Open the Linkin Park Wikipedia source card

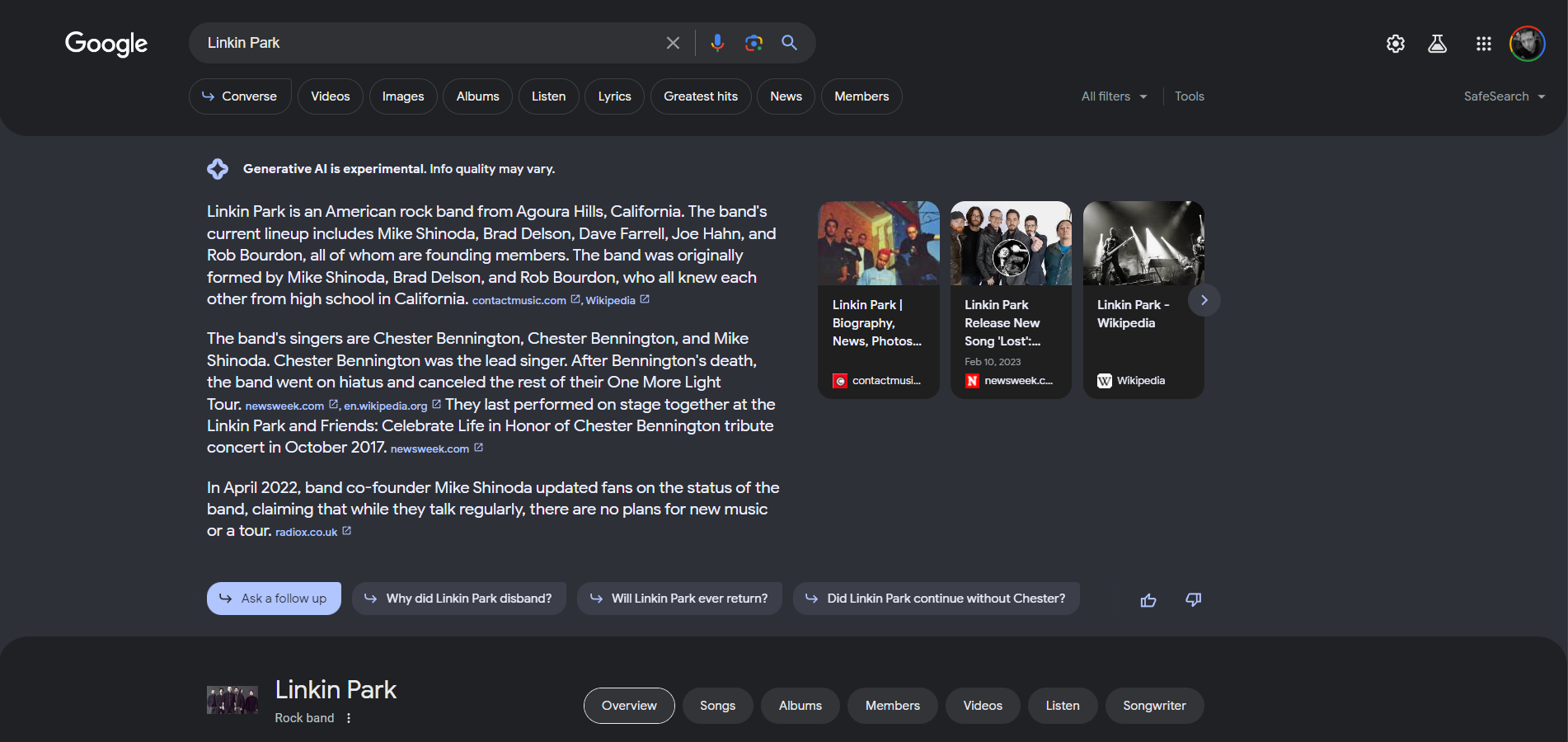pos(1143,300)
